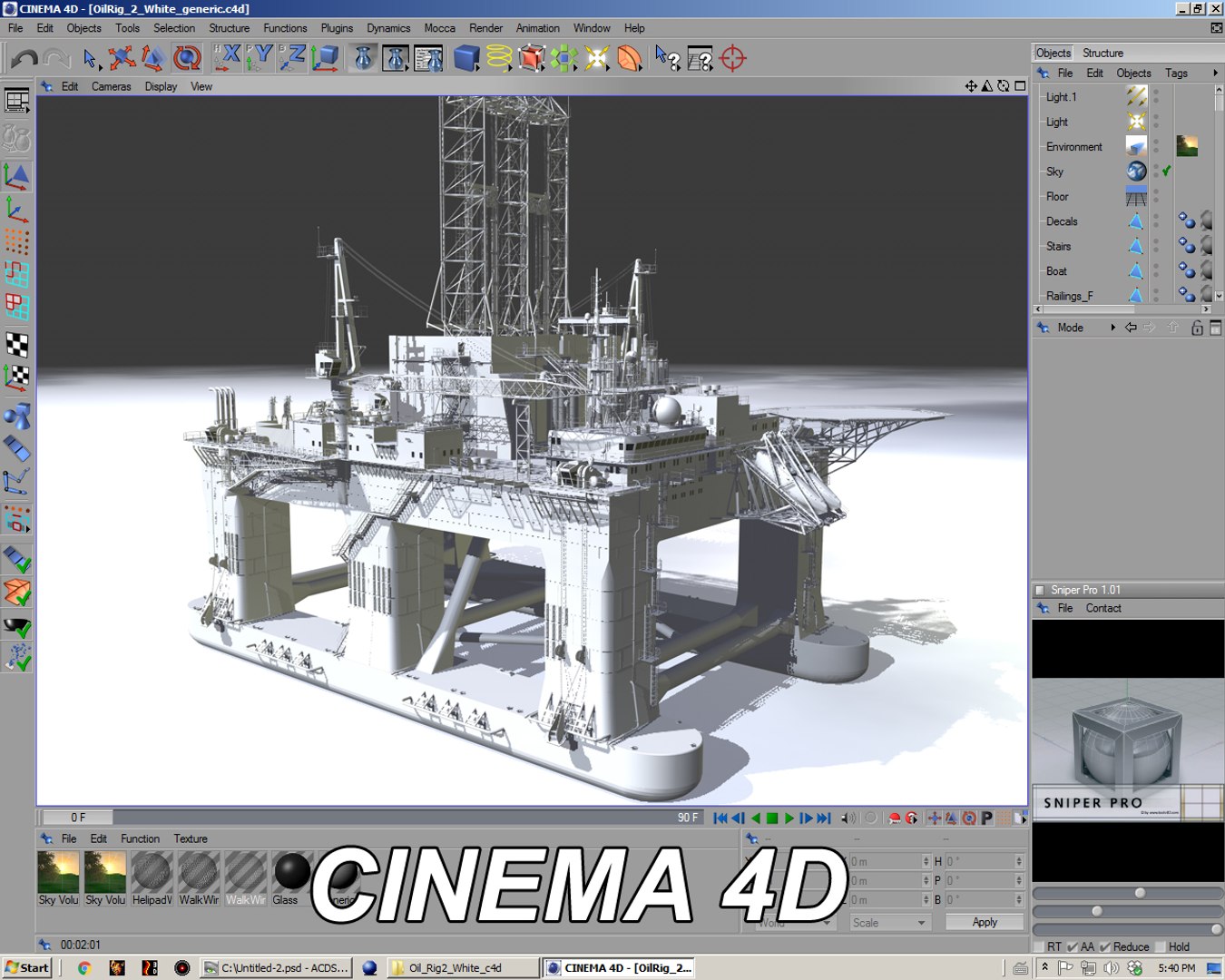Screen dimensions: 1225x980
Task: Click the Environment texture tag thumbnail
Action: tap(1187, 146)
